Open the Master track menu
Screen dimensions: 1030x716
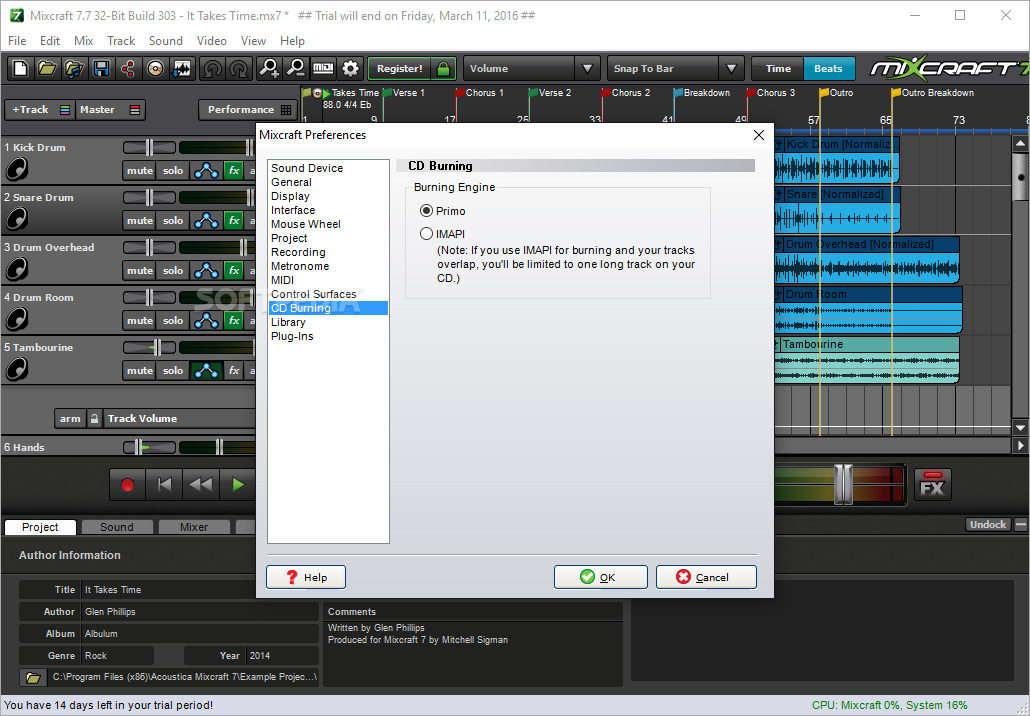click(110, 110)
